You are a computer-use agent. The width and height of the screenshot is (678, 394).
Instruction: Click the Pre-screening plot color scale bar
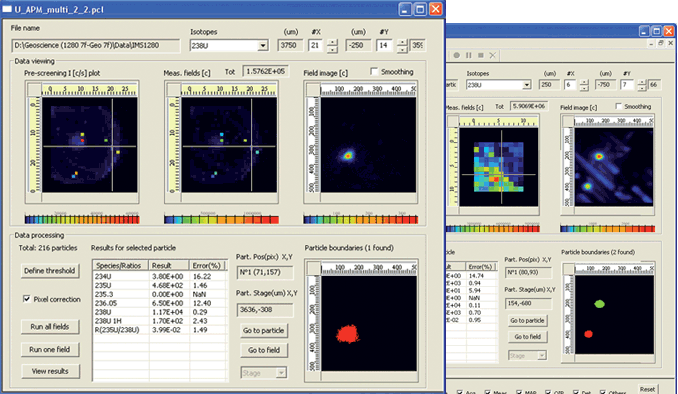(82, 220)
